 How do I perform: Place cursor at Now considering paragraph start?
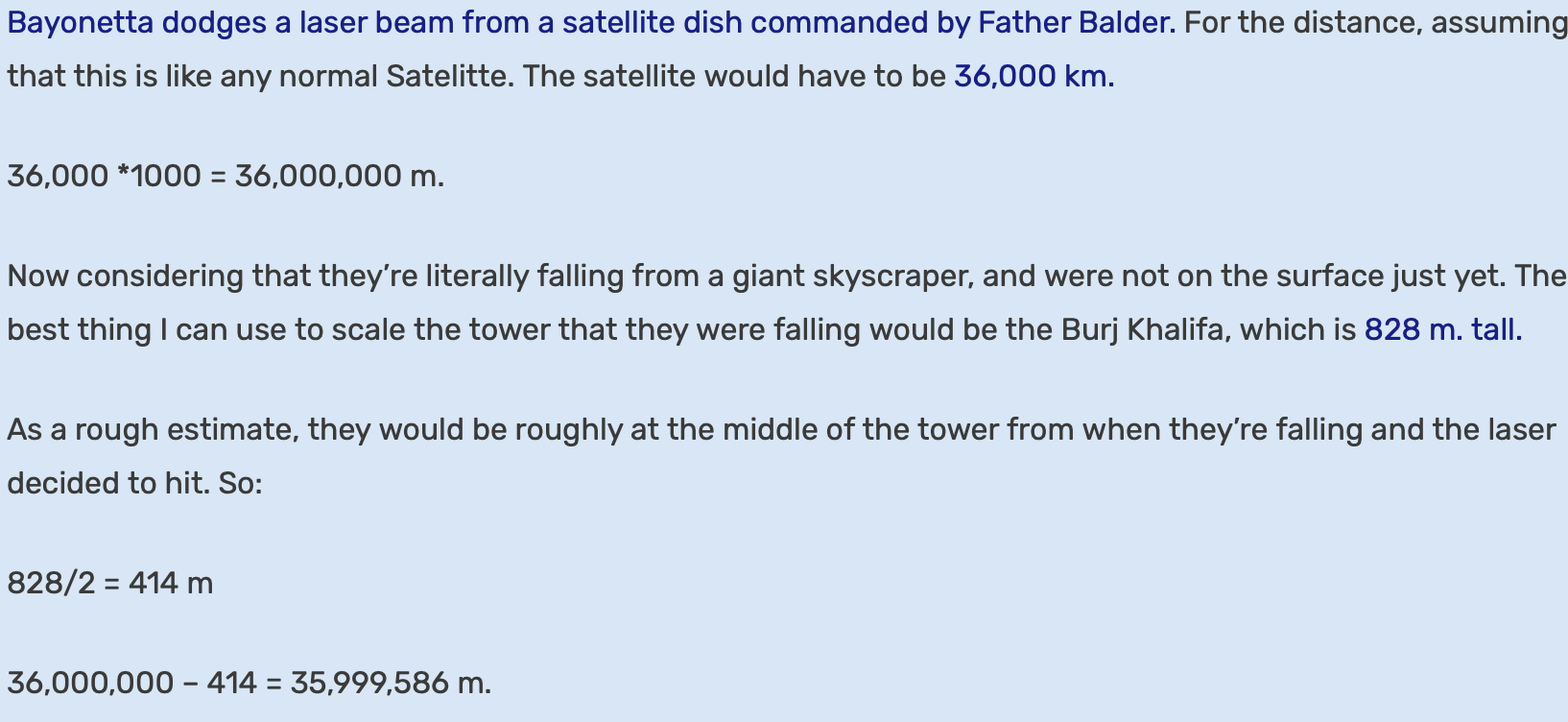click(x=10, y=276)
